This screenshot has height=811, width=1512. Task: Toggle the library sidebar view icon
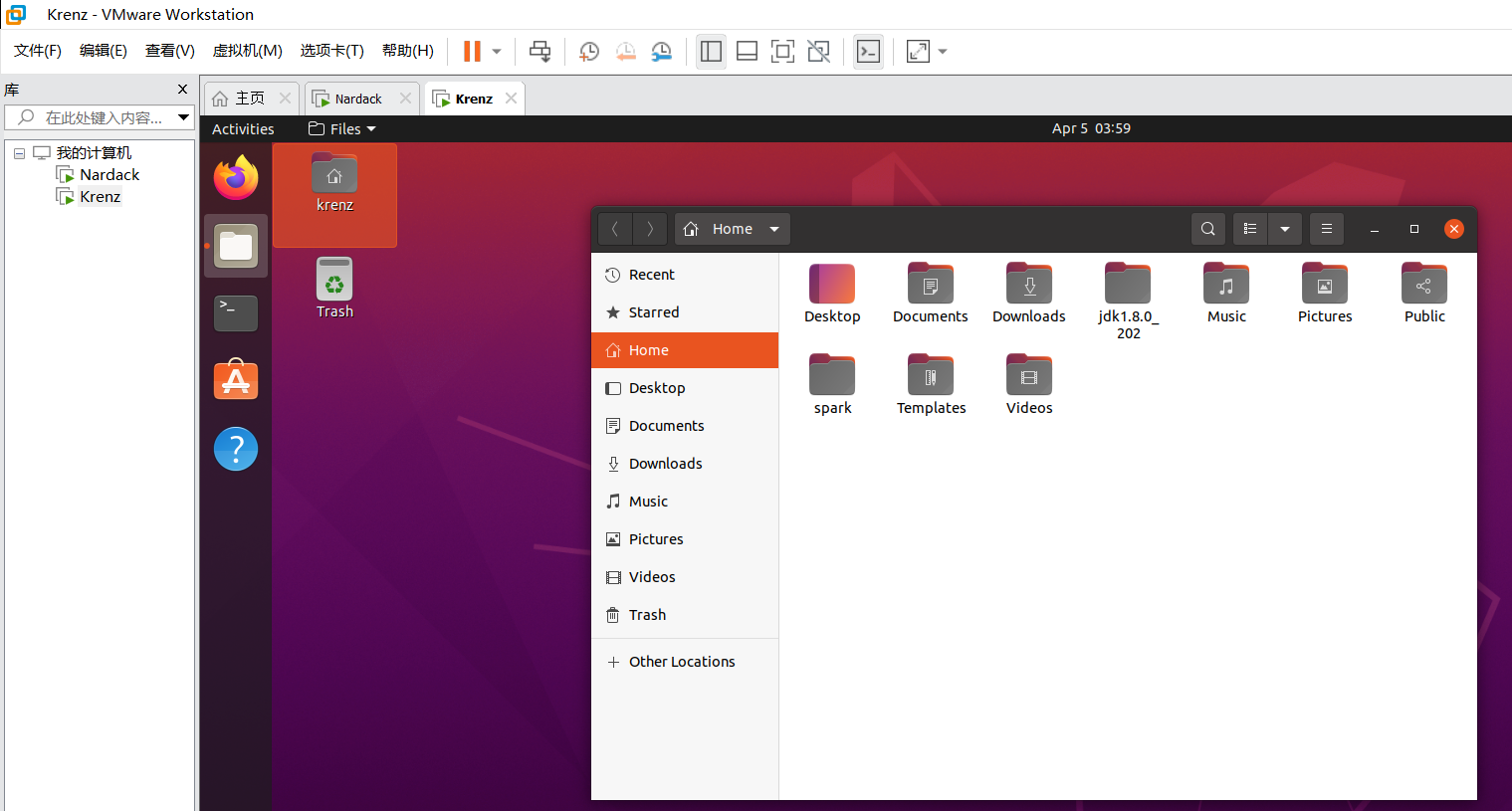tap(711, 51)
